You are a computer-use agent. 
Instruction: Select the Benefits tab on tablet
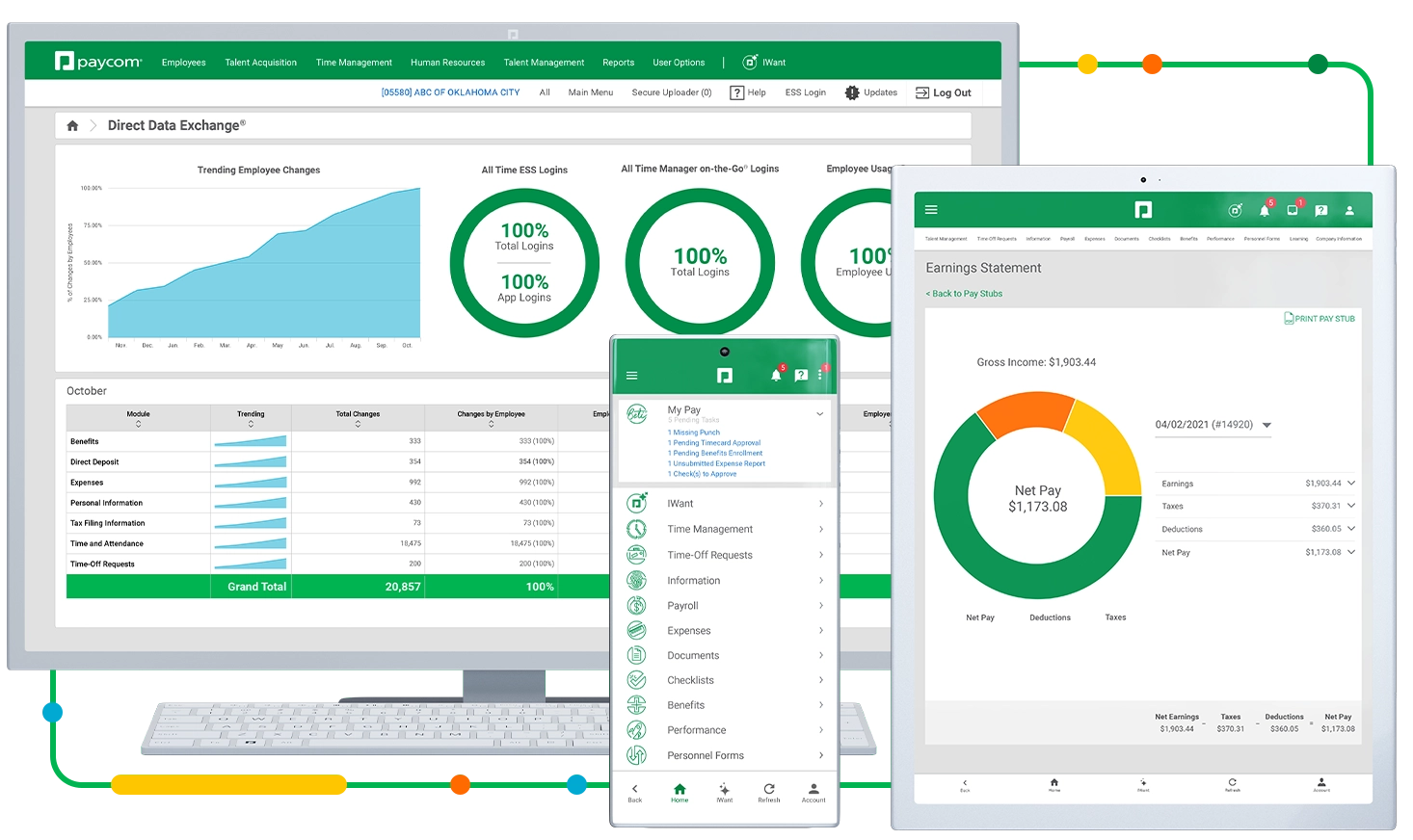(1188, 239)
